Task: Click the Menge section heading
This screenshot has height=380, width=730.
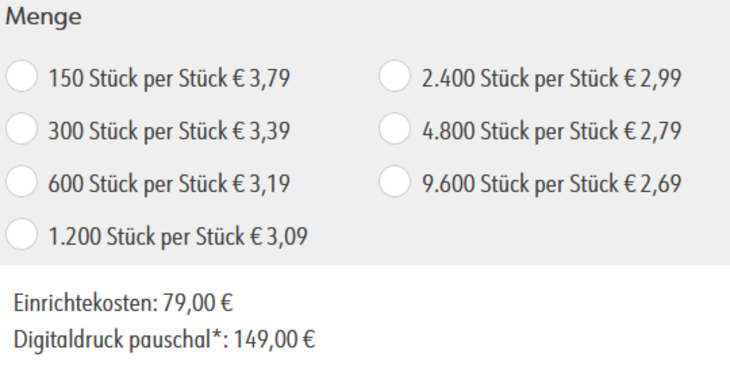Action: 43,17
